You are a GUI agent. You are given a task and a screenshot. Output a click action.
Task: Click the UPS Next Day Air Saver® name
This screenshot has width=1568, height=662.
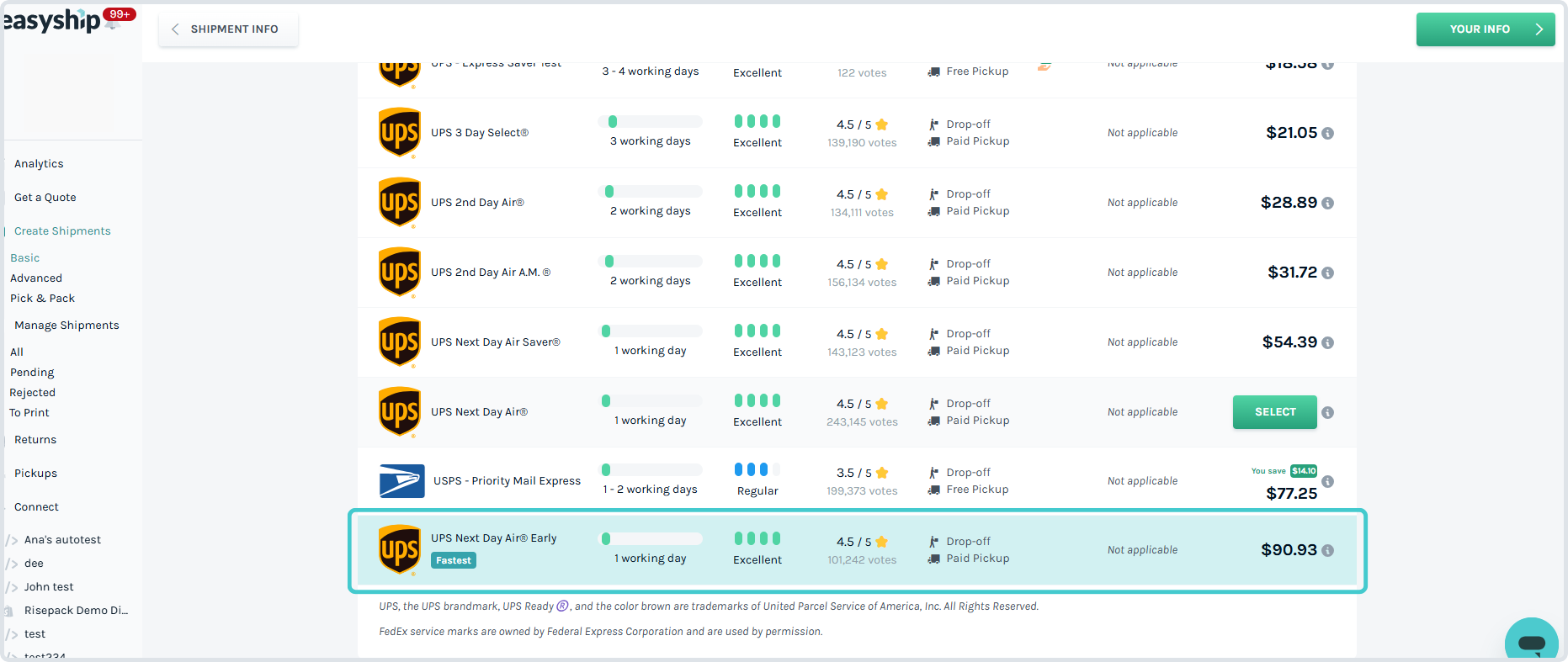496,342
